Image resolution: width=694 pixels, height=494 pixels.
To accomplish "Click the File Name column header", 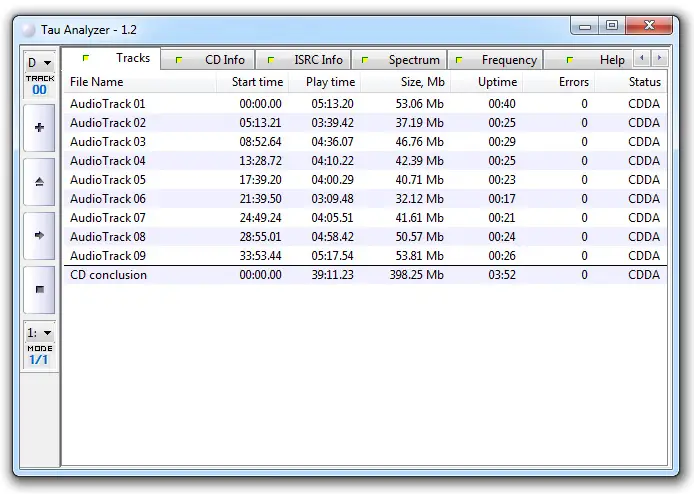I will coord(140,82).
